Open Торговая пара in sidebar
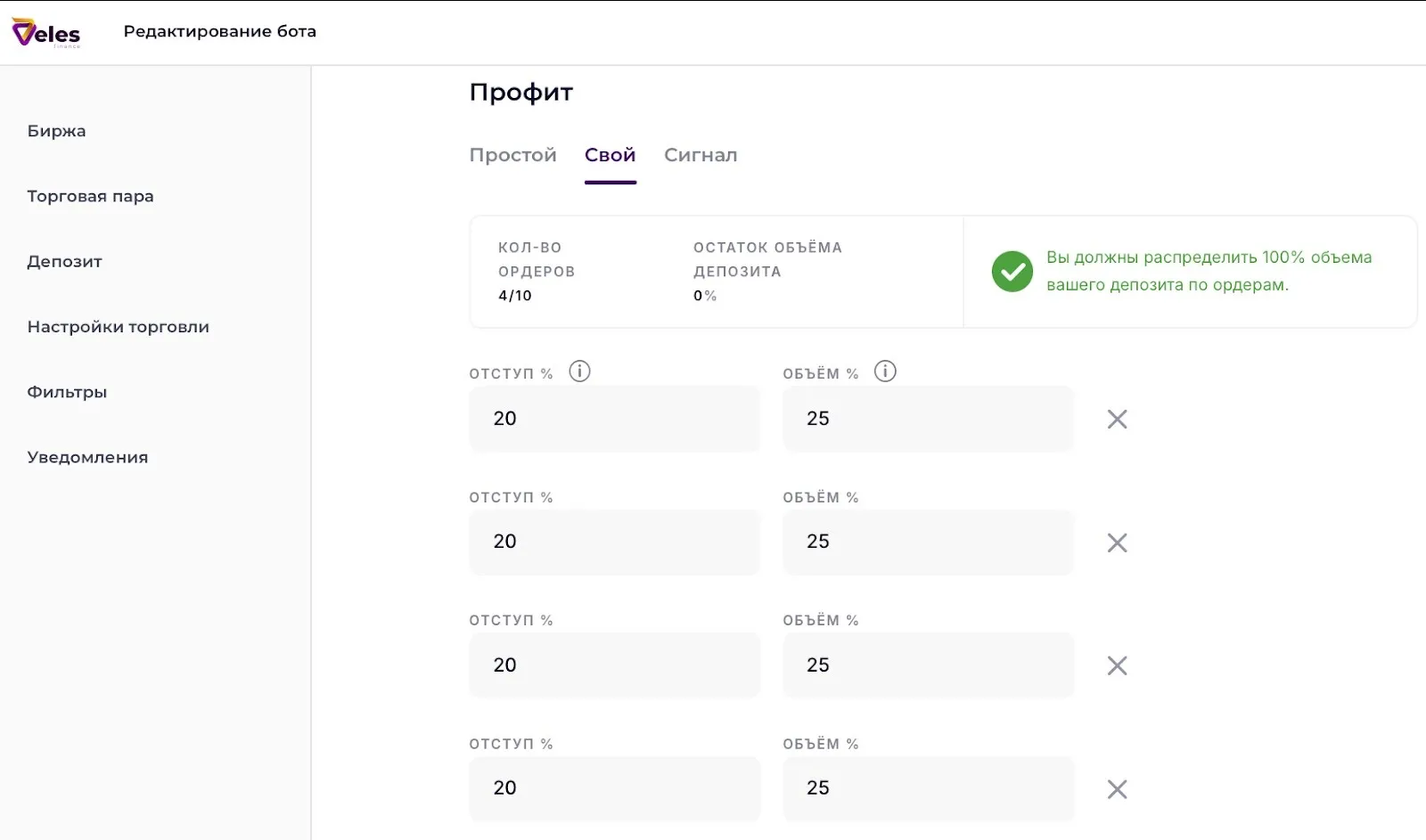This screenshot has width=1426, height=840. [x=90, y=196]
